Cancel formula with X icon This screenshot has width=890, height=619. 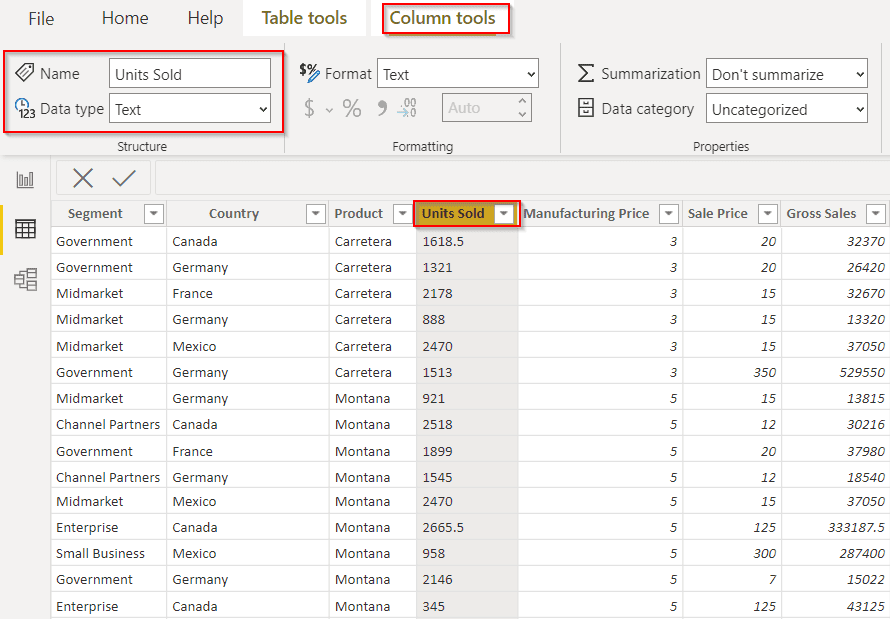click(83, 178)
